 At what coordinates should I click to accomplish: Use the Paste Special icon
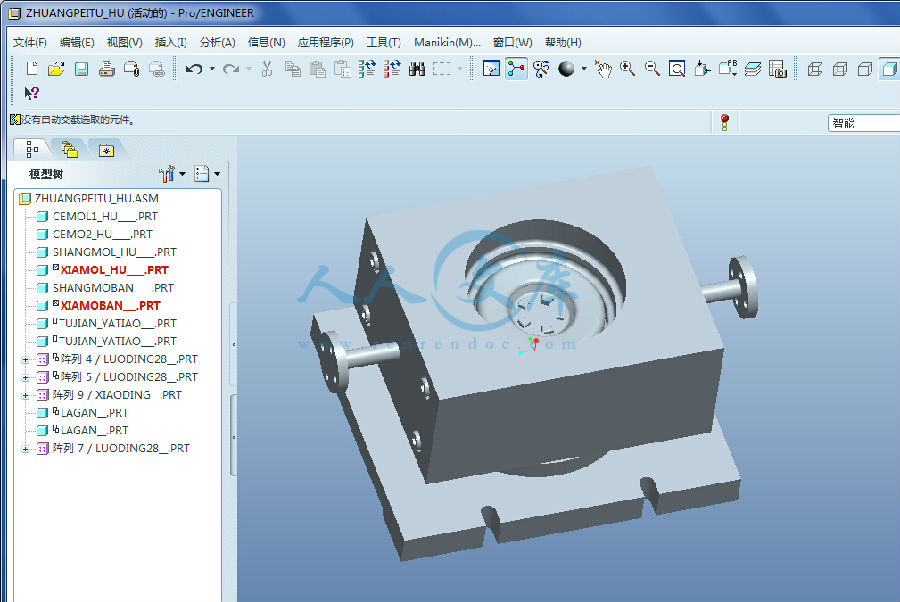(343, 69)
